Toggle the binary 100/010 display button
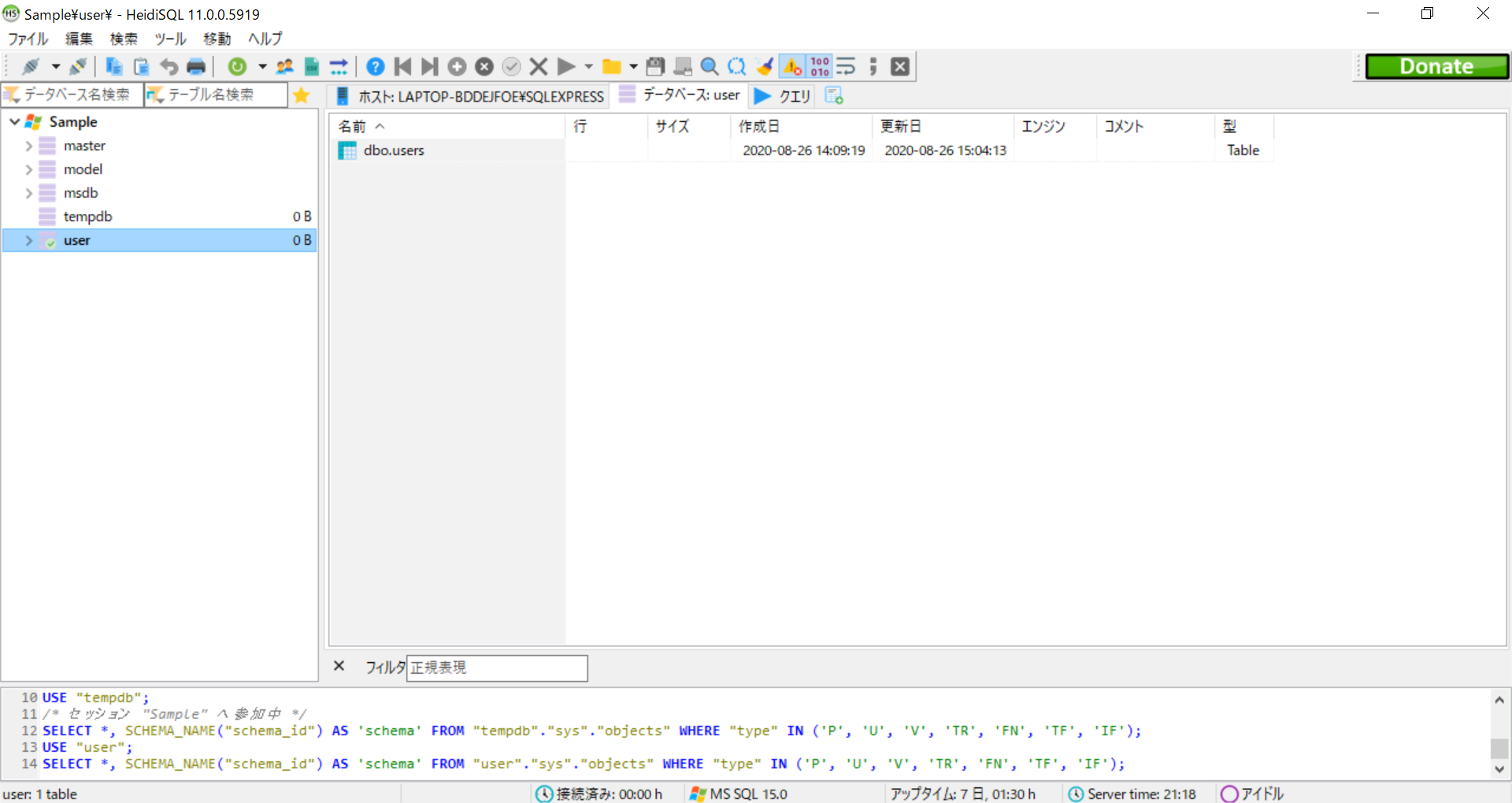This screenshot has width=1512, height=803. [x=820, y=67]
